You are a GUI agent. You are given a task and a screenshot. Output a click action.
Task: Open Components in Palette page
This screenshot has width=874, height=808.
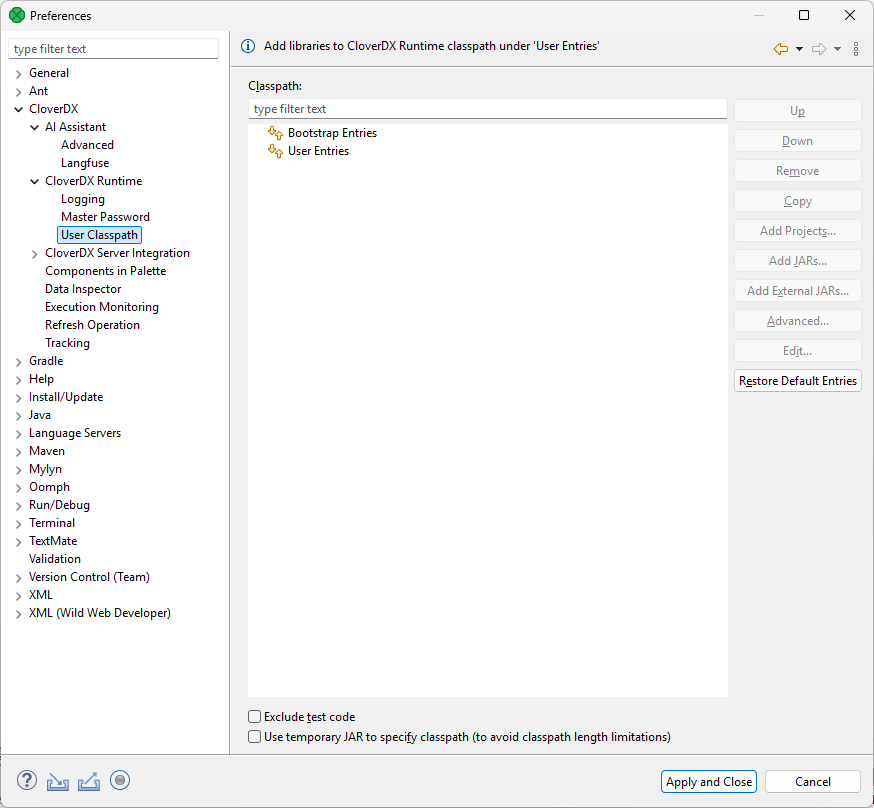105,271
